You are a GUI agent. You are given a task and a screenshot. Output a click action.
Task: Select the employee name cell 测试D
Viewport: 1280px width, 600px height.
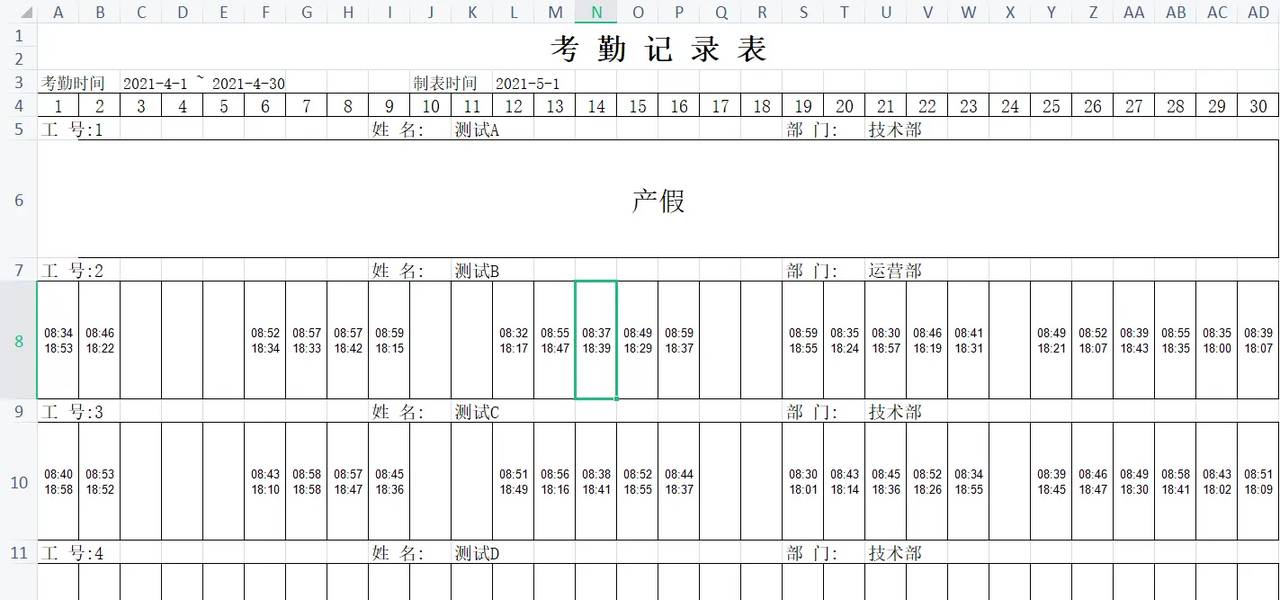coord(477,553)
